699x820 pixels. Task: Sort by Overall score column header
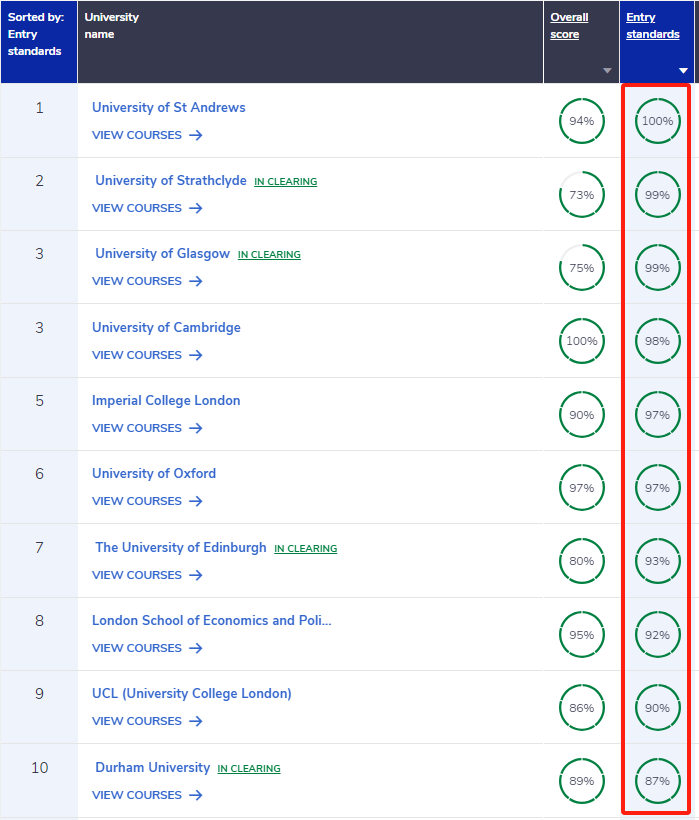pyautogui.click(x=569, y=26)
